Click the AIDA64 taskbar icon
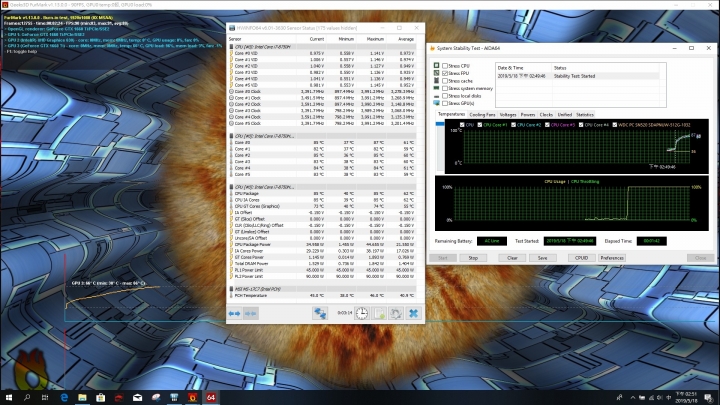The image size is (720, 405). coord(211,397)
